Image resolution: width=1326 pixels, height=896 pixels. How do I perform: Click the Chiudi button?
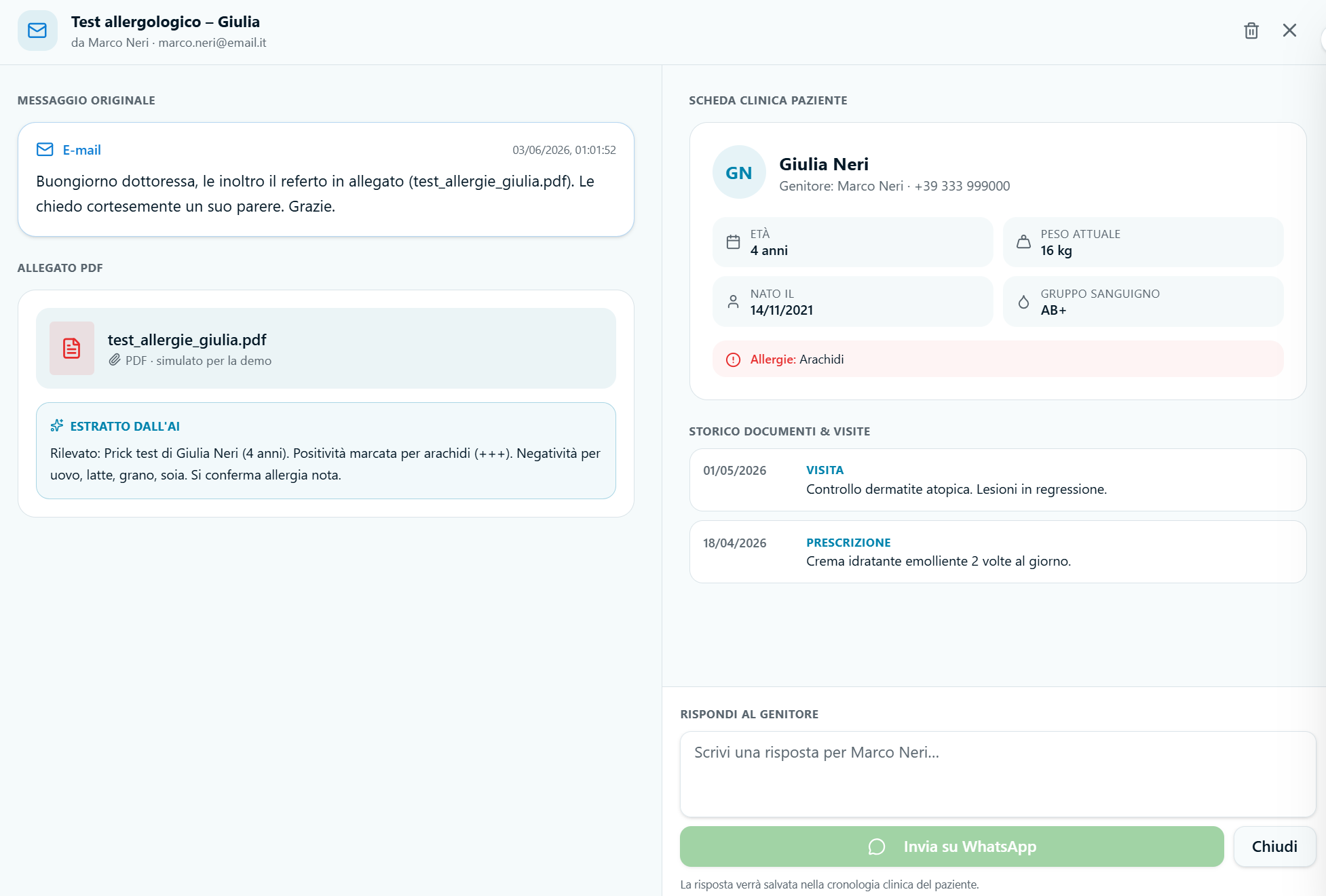[1274, 846]
